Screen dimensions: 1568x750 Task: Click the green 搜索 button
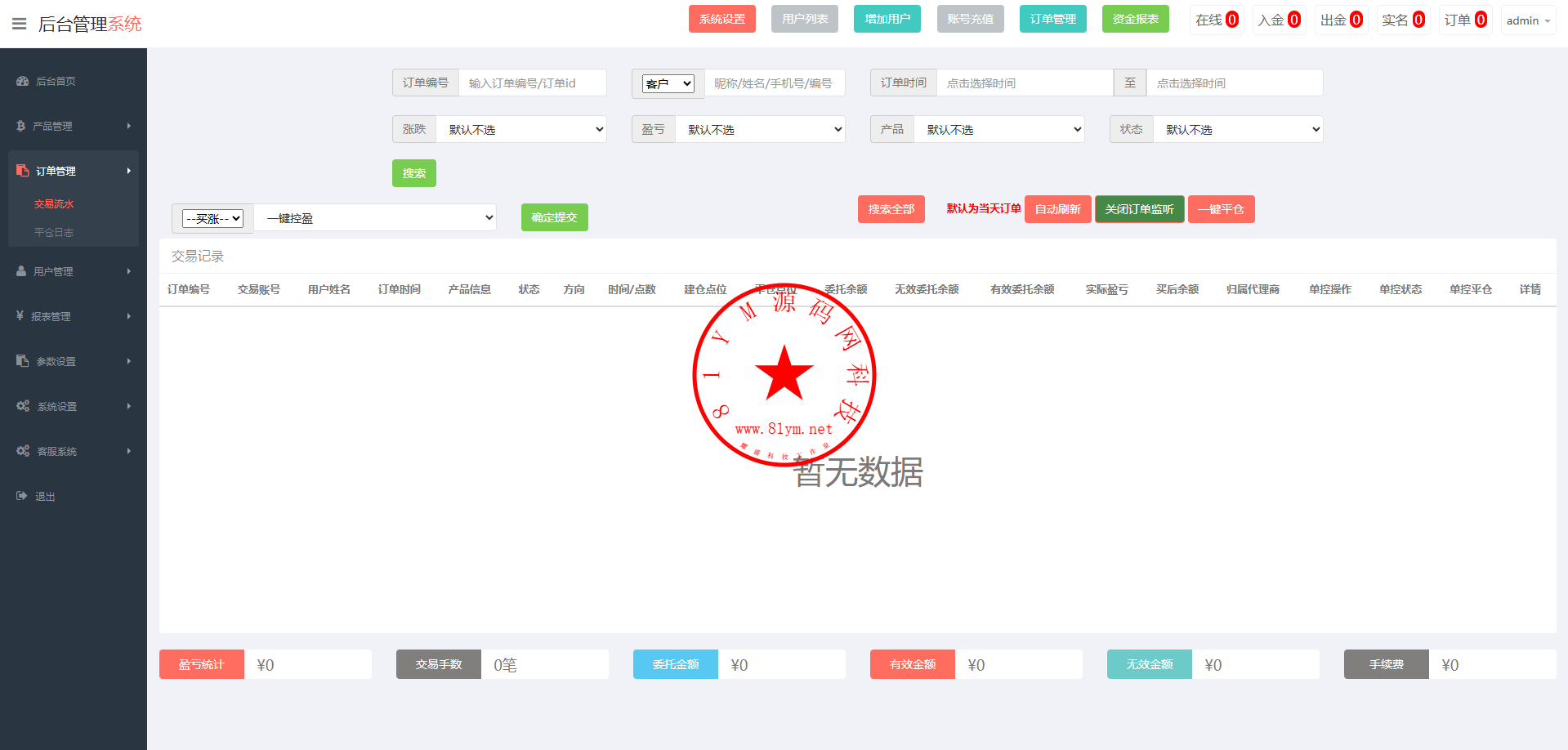click(414, 173)
